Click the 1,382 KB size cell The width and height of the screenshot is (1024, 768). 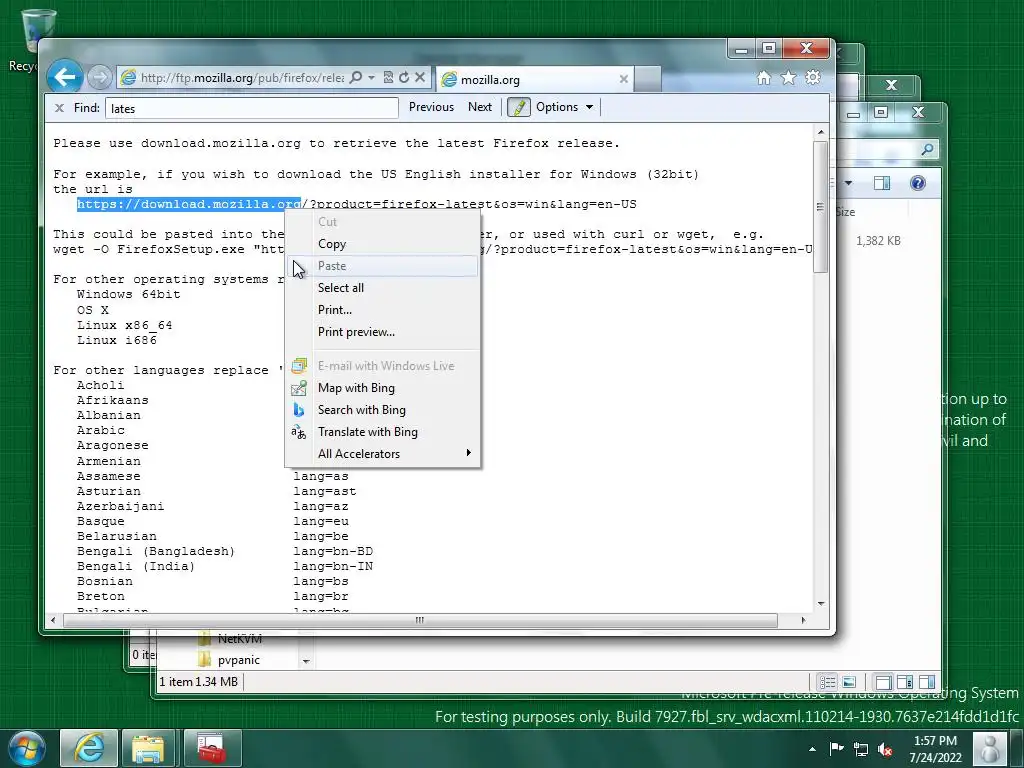point(878,241)
